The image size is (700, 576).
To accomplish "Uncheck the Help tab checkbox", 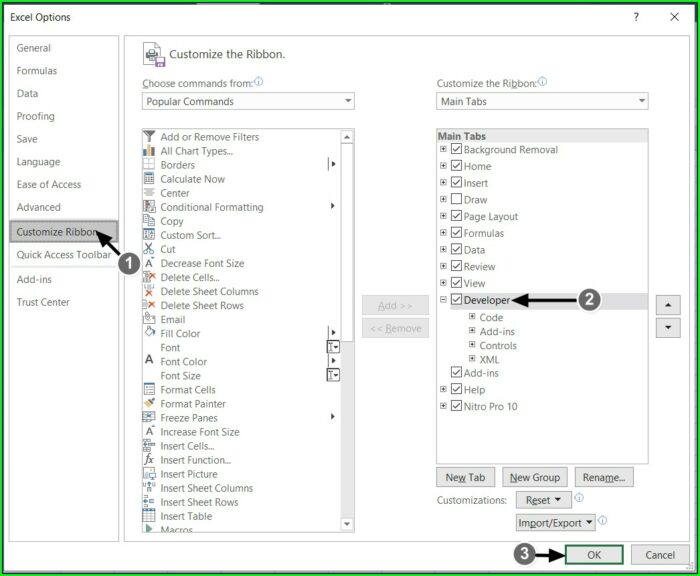I will [x=456, y=389].
